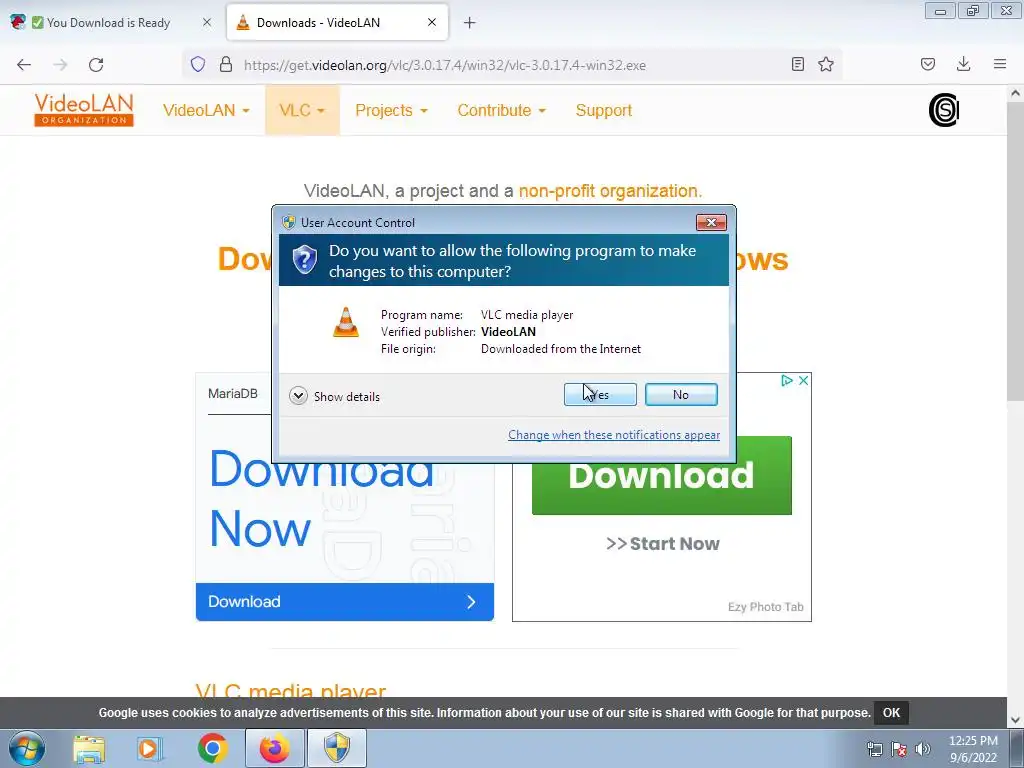Screen dimensions: 1024x768
Task: Open the Change when these notifications appear link
Action: click(614, 435)
